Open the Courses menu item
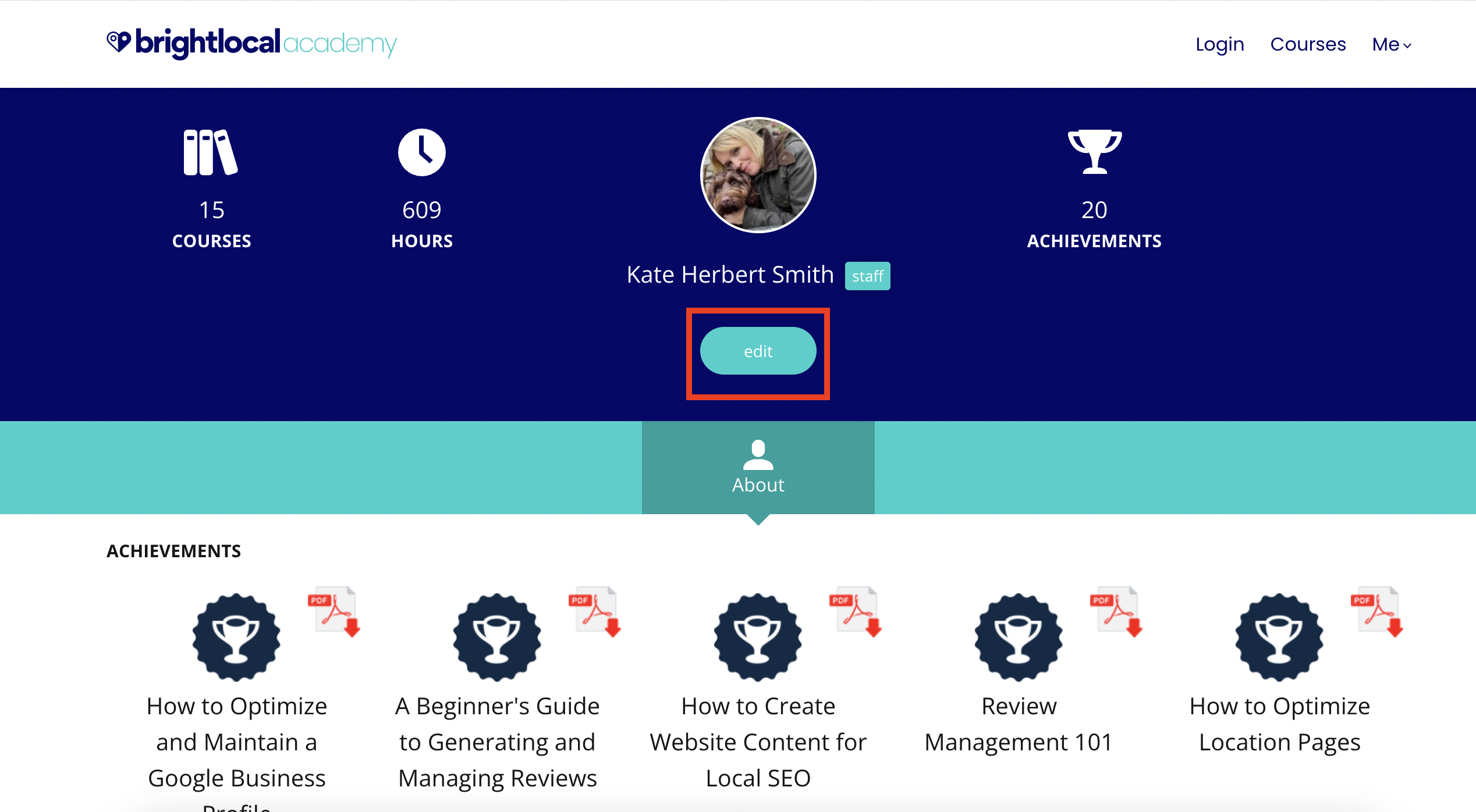Image resolution: width=1476 pixels, height=812 pixels. pos(1308,44)
